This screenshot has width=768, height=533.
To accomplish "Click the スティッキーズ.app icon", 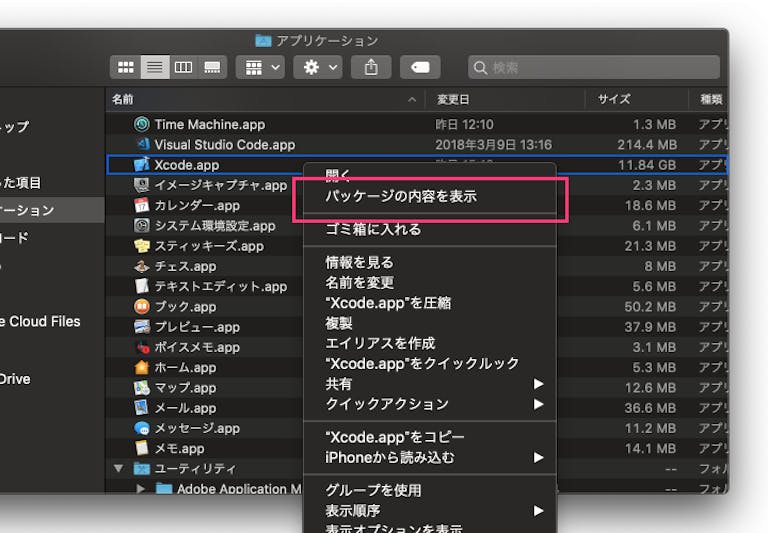I will [x=142, y=246].
